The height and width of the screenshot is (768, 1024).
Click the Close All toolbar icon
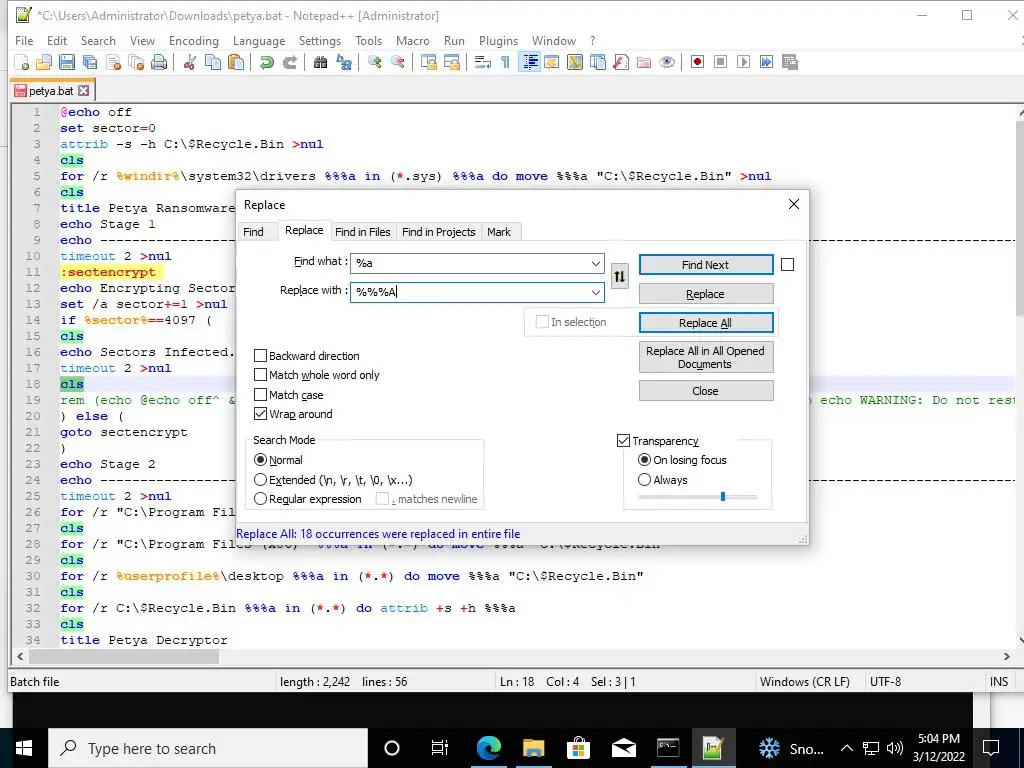pos(136,63)
